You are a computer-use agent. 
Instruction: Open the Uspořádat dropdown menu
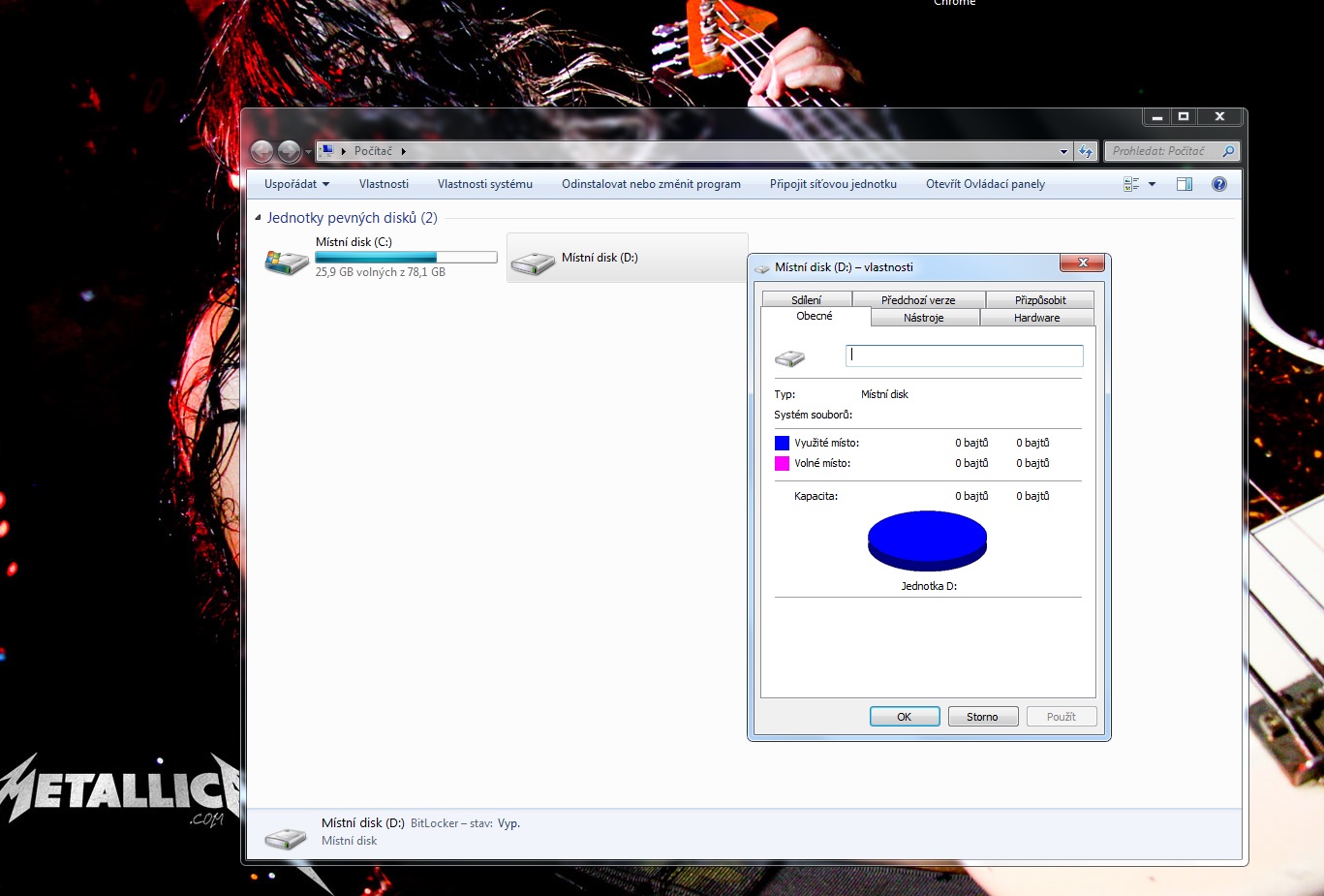tap(296, 184)
